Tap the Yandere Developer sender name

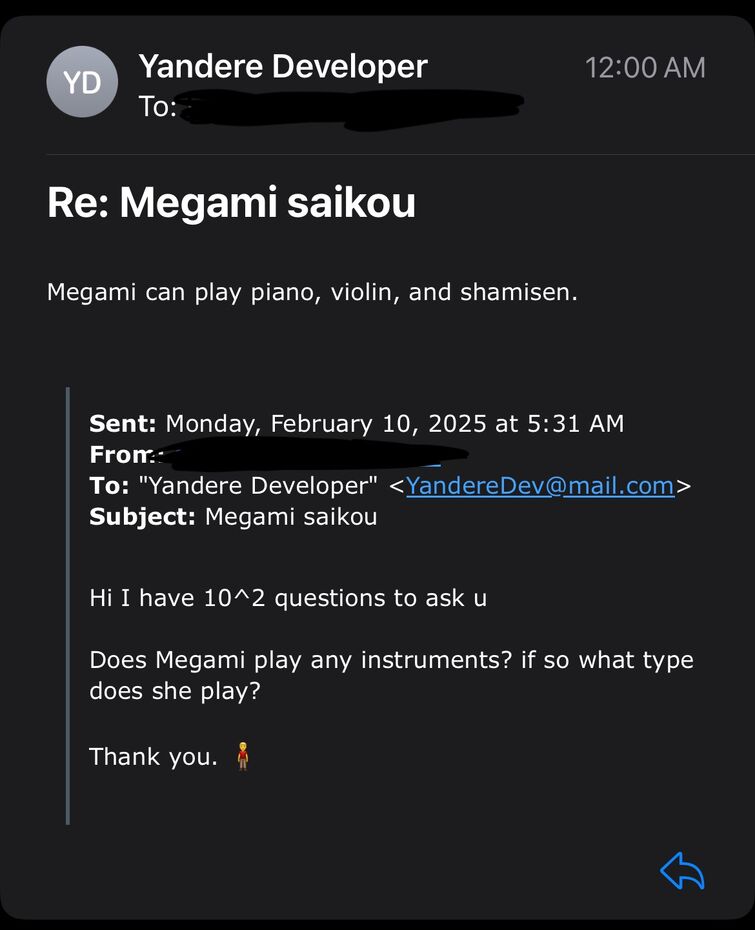click(283, 67)
